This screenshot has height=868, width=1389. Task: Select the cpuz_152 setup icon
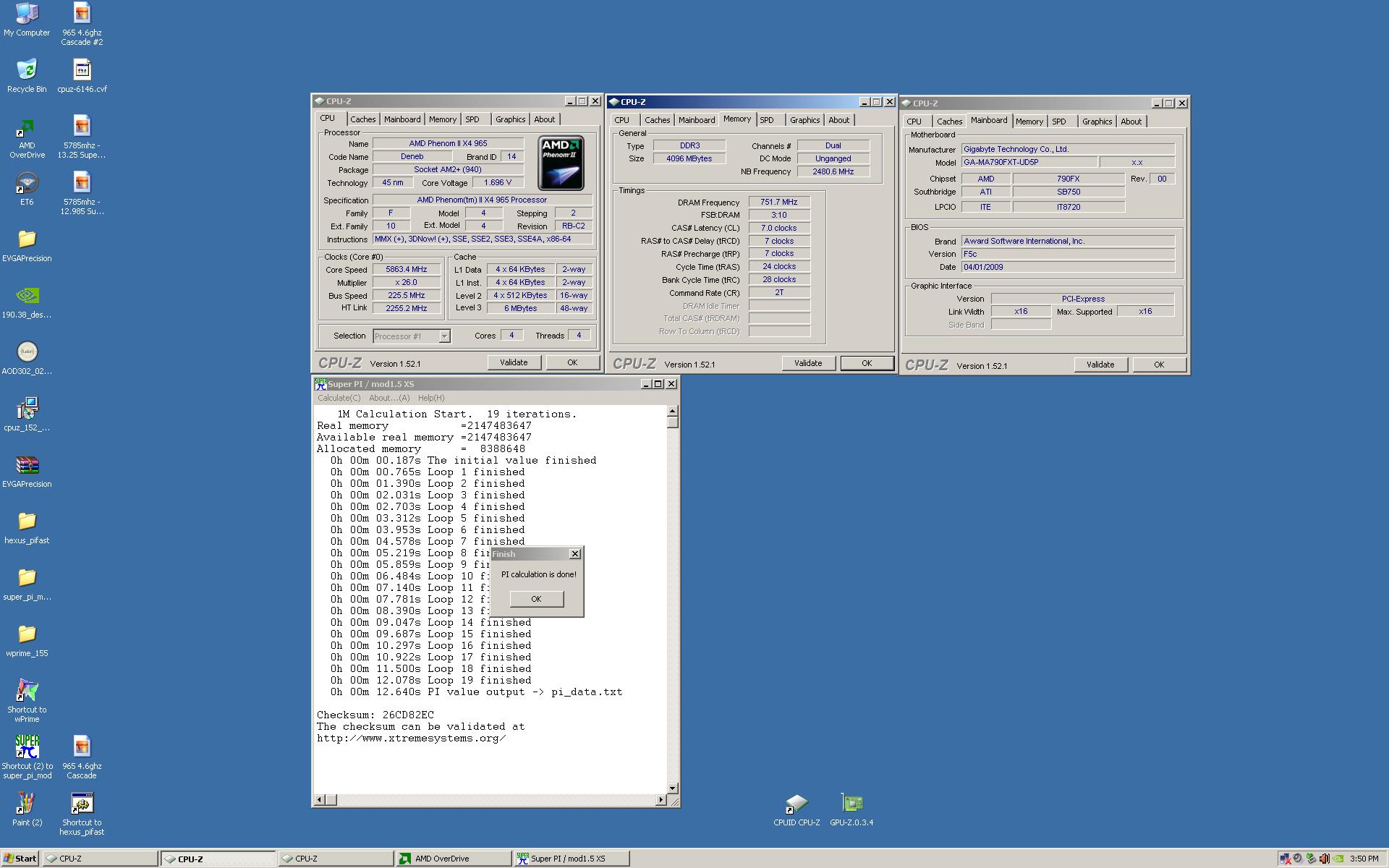27,414
